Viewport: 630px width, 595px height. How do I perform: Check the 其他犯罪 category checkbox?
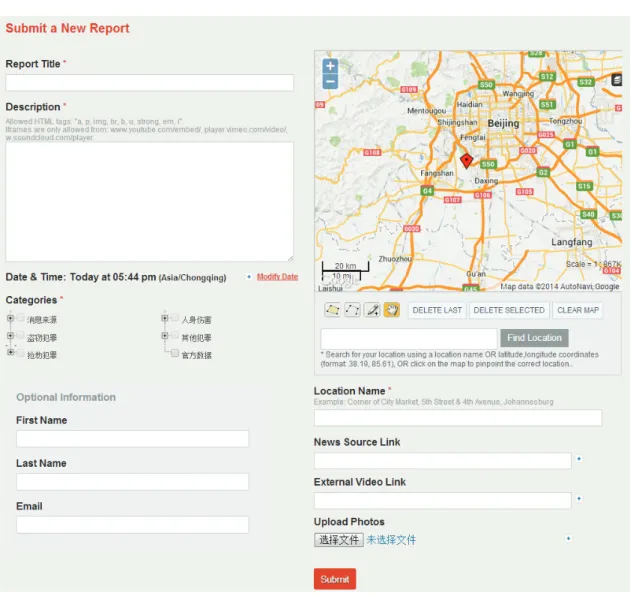click(175, 335)
